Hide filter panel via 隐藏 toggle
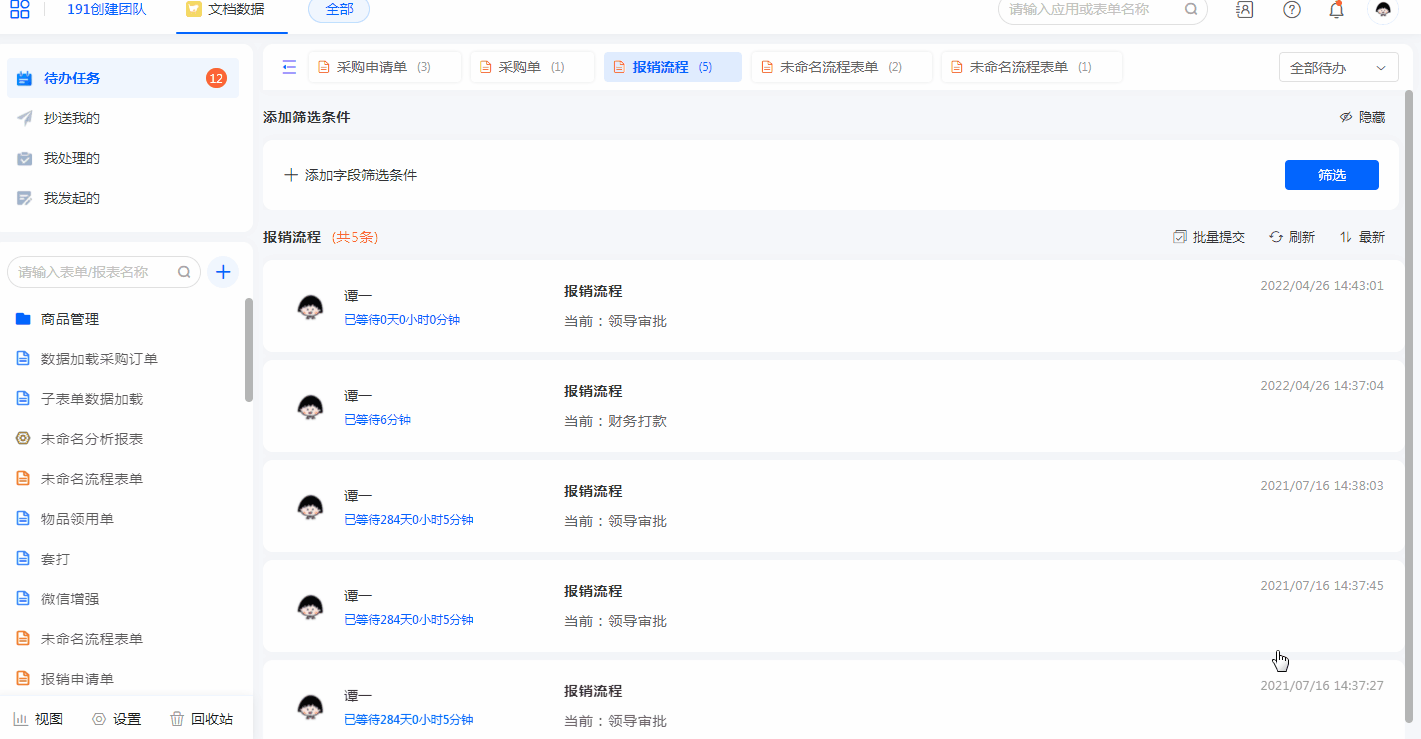This screenshot has height=739, width=1421. [1362, 117]
